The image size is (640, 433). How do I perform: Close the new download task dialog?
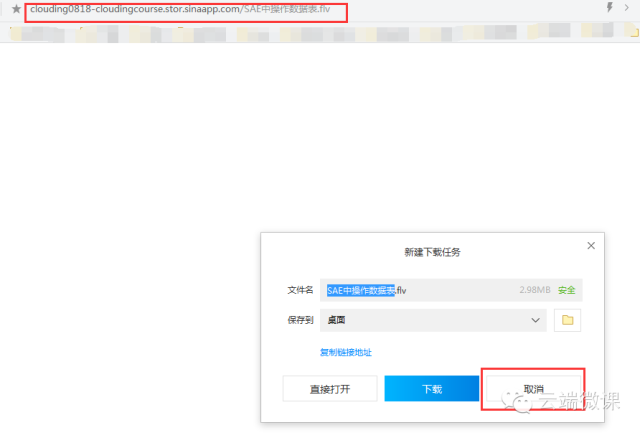tap(591, 246)
